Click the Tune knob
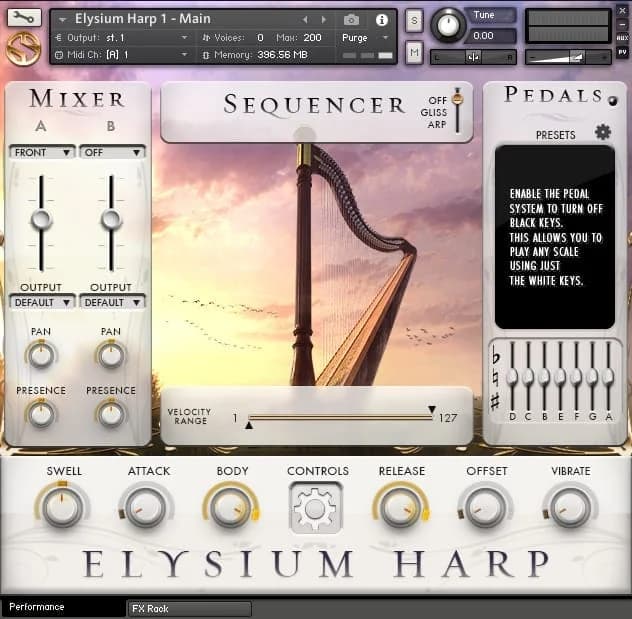Screen dimensions: 632x619 coord(448,25)
